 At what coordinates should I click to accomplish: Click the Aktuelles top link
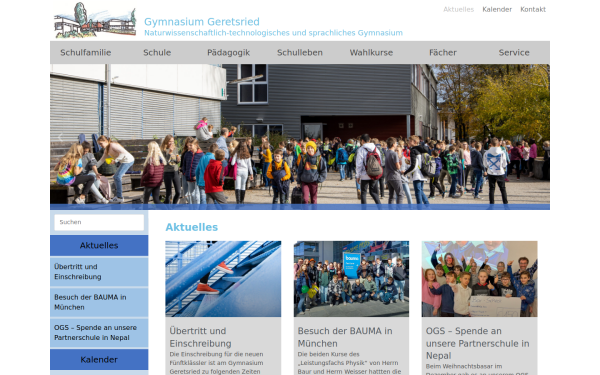pyautogui.click(x=458, y=10)
